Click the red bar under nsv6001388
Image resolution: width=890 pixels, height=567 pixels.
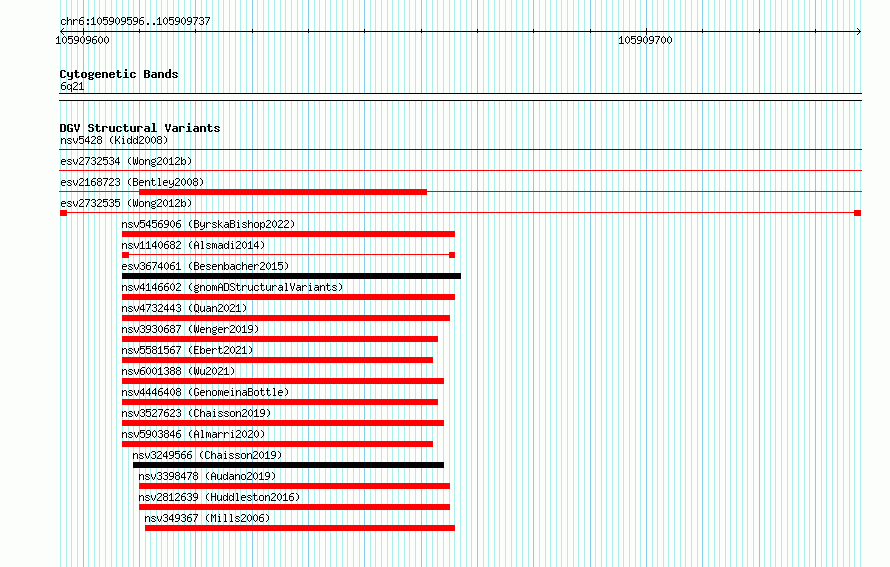[283, 381]
